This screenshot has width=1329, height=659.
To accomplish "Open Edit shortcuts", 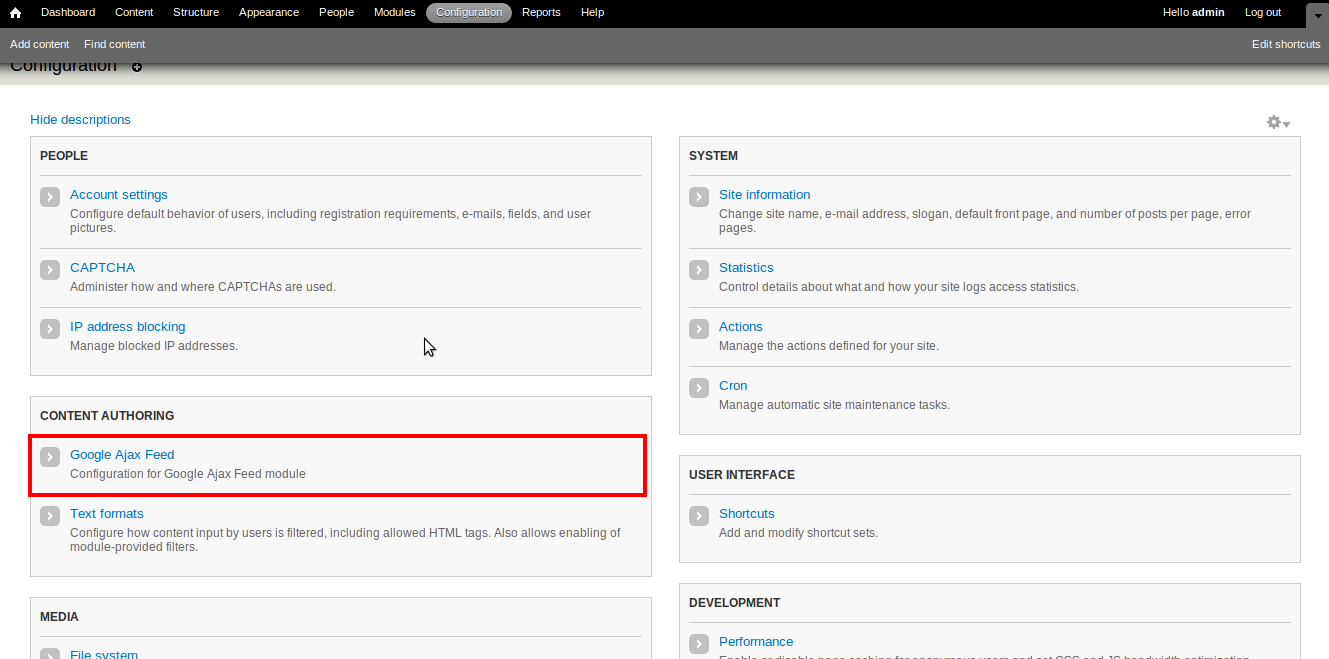I will tap(1286, 44).
